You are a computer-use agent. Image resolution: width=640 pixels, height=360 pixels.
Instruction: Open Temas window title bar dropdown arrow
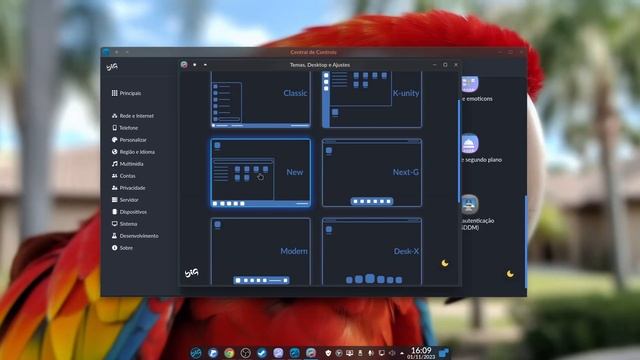coord(205,64)
